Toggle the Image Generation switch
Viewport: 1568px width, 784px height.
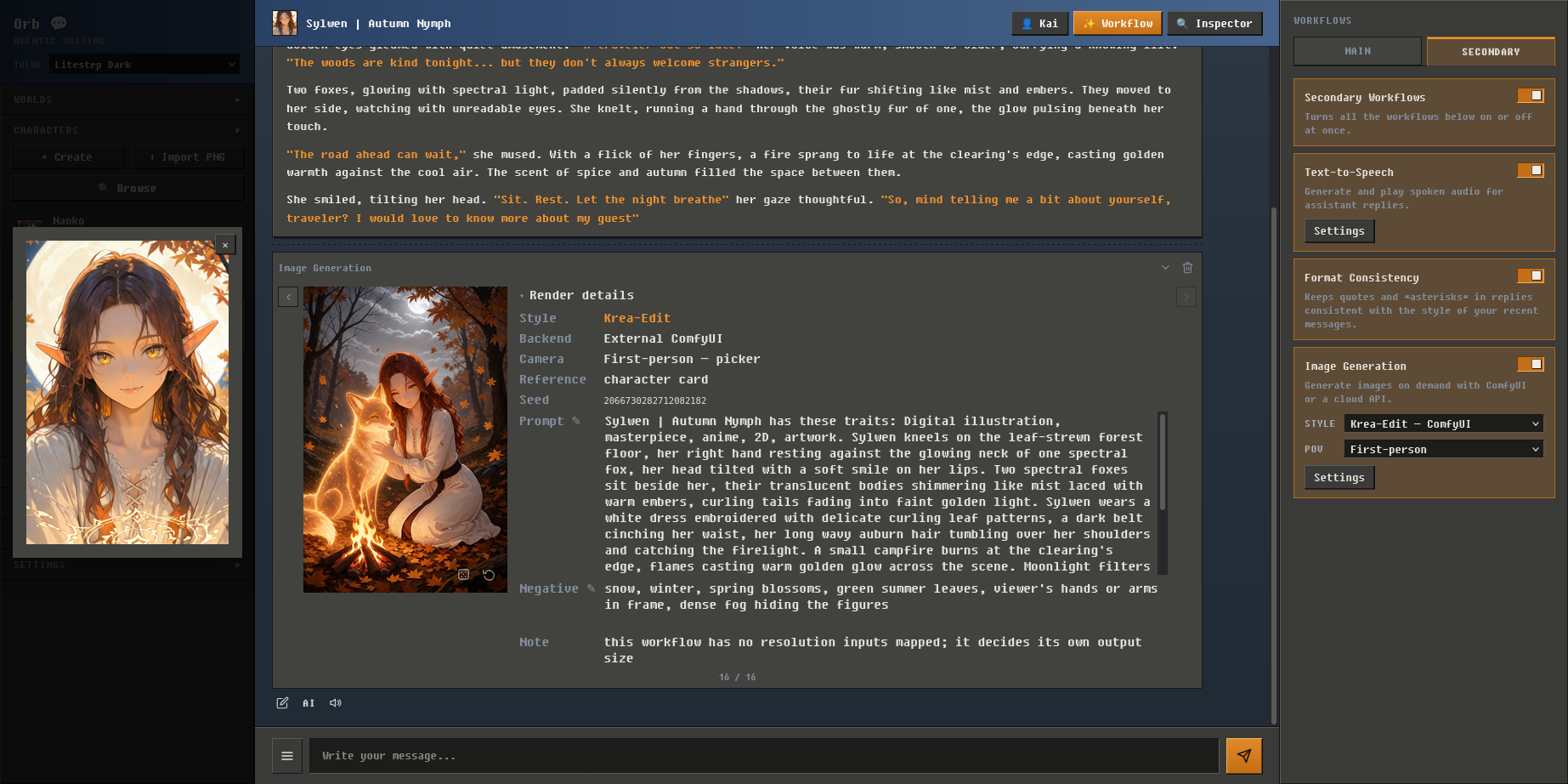[x=1531, y=364]
